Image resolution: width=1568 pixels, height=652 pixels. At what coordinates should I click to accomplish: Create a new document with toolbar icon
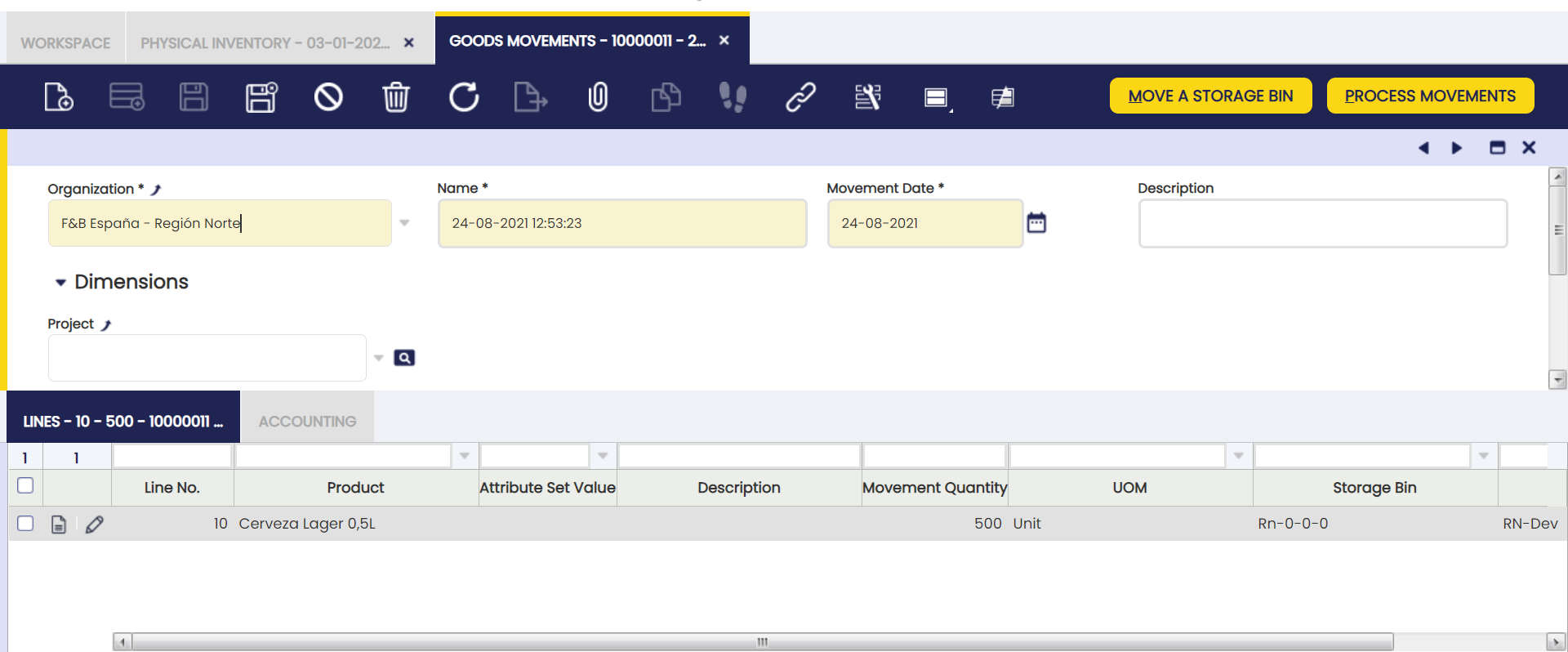pyautogui.click(x=59, y=97)
